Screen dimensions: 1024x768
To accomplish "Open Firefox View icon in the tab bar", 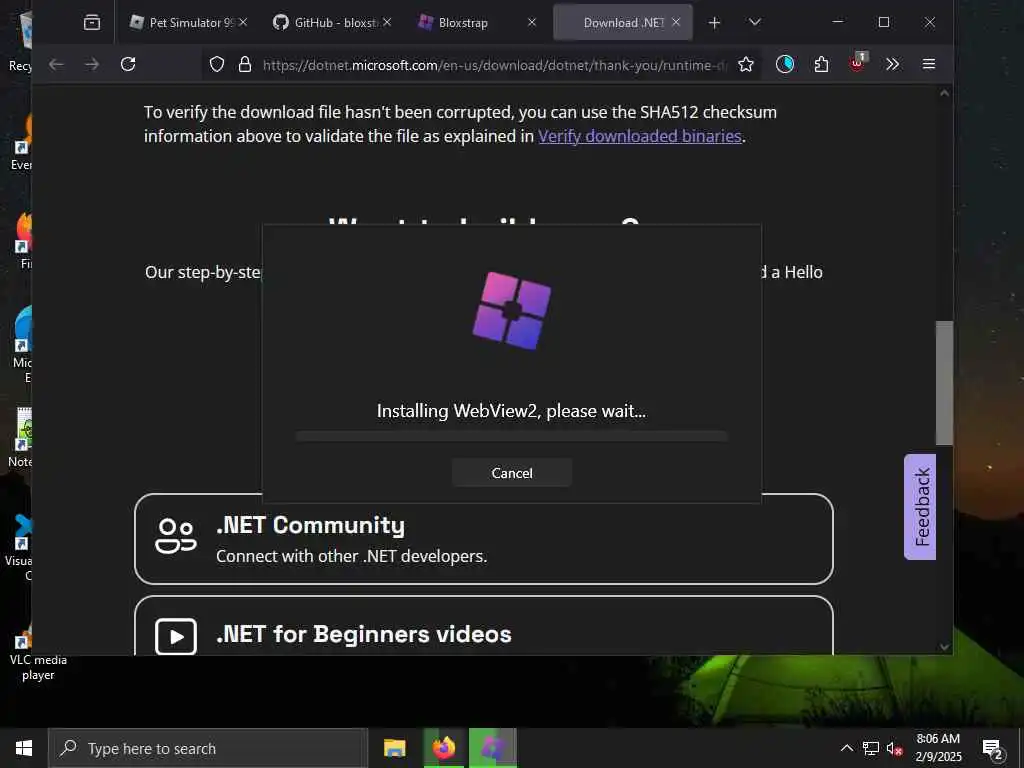I will [x=92, y=23].
